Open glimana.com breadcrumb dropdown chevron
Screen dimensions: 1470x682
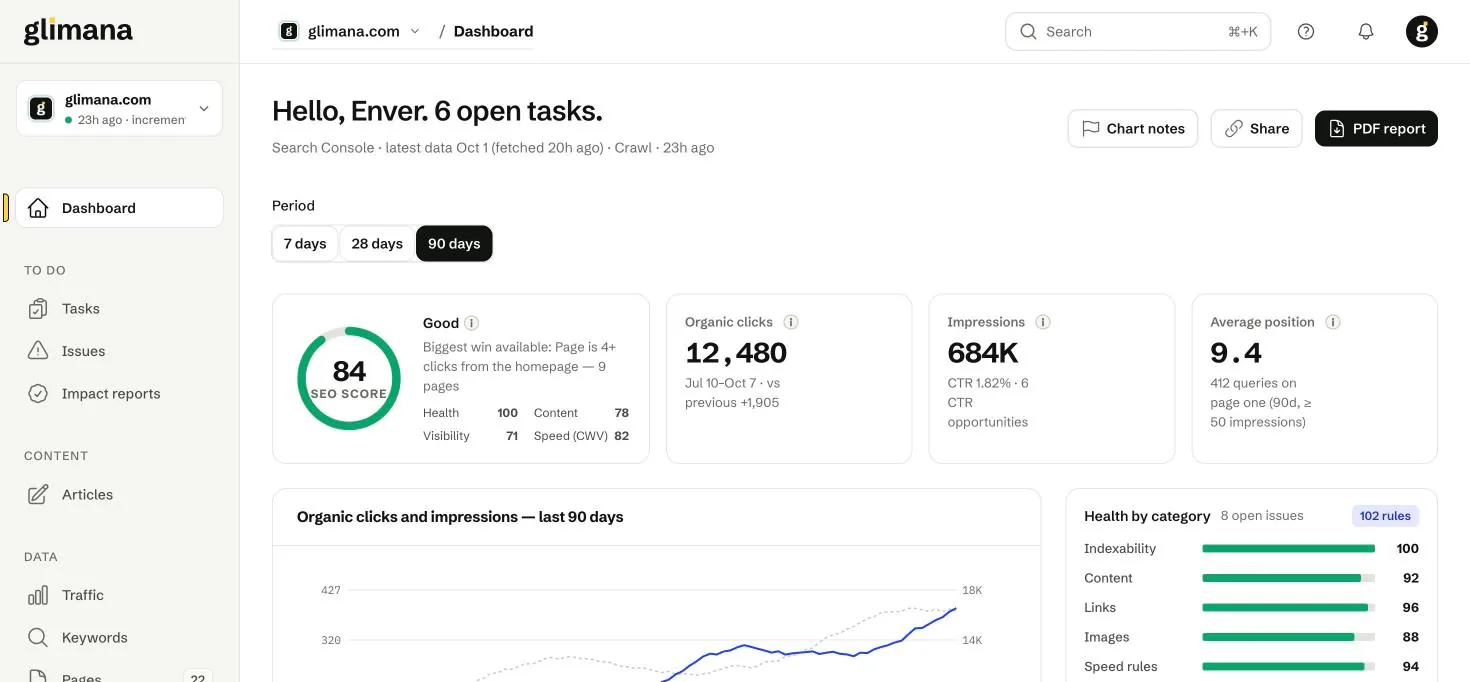pyautogui.click(x=415, y=31)
